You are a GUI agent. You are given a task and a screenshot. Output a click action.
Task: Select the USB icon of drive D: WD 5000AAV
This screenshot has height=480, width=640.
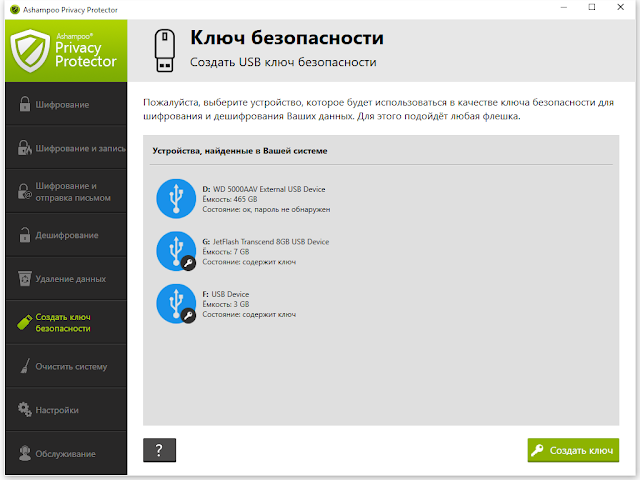(x=176, y=199)
